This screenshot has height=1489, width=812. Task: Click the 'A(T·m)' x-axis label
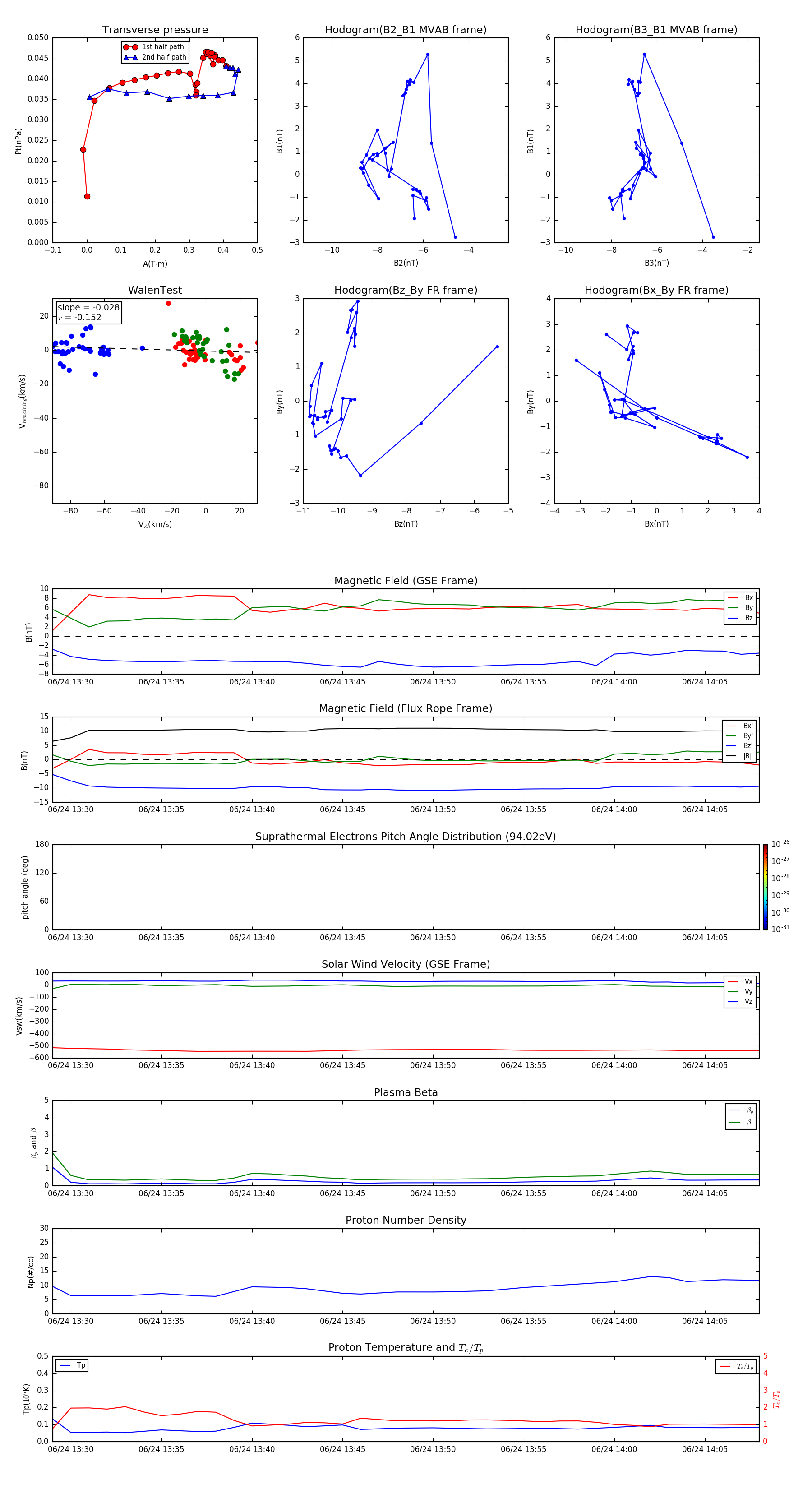point(155,264)
